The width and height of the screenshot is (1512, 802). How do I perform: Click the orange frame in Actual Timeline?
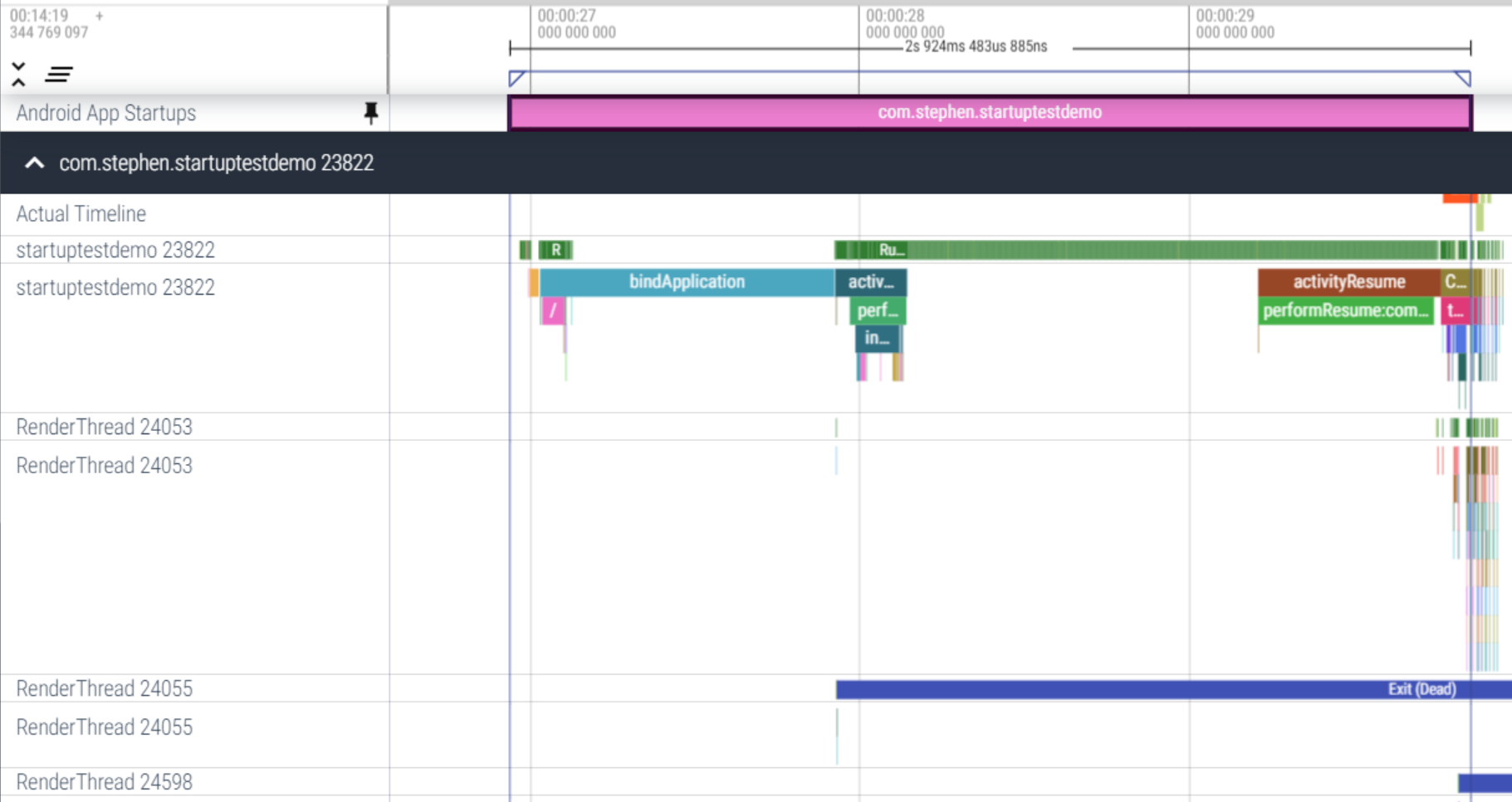click(x=1458, y=198)
